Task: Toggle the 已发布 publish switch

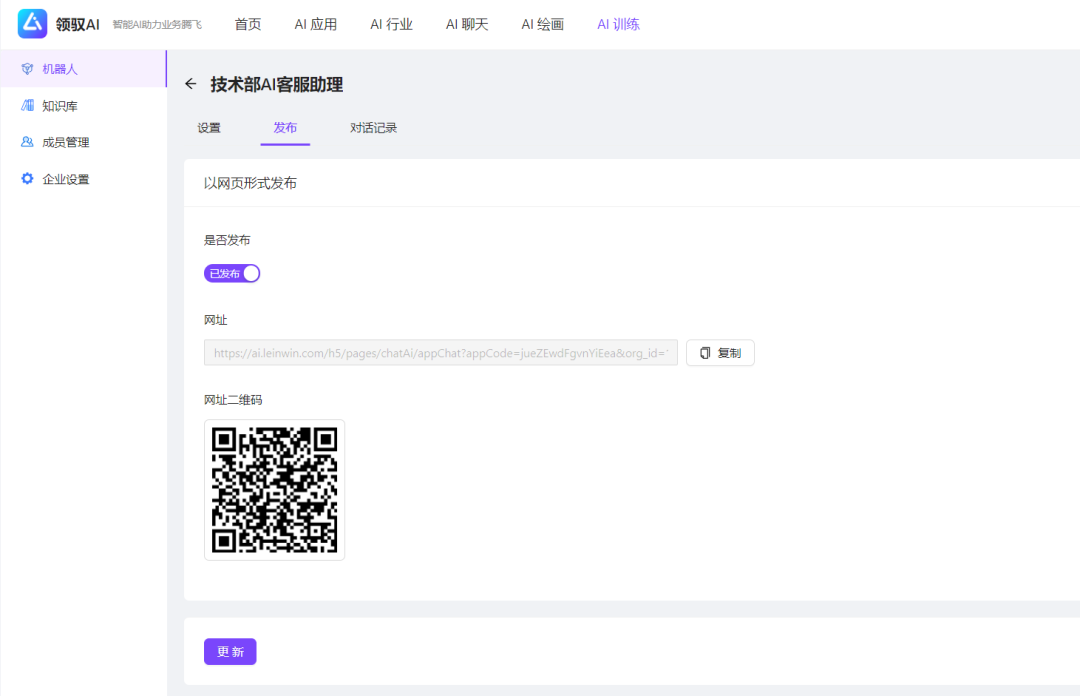Action: (232, 274)
